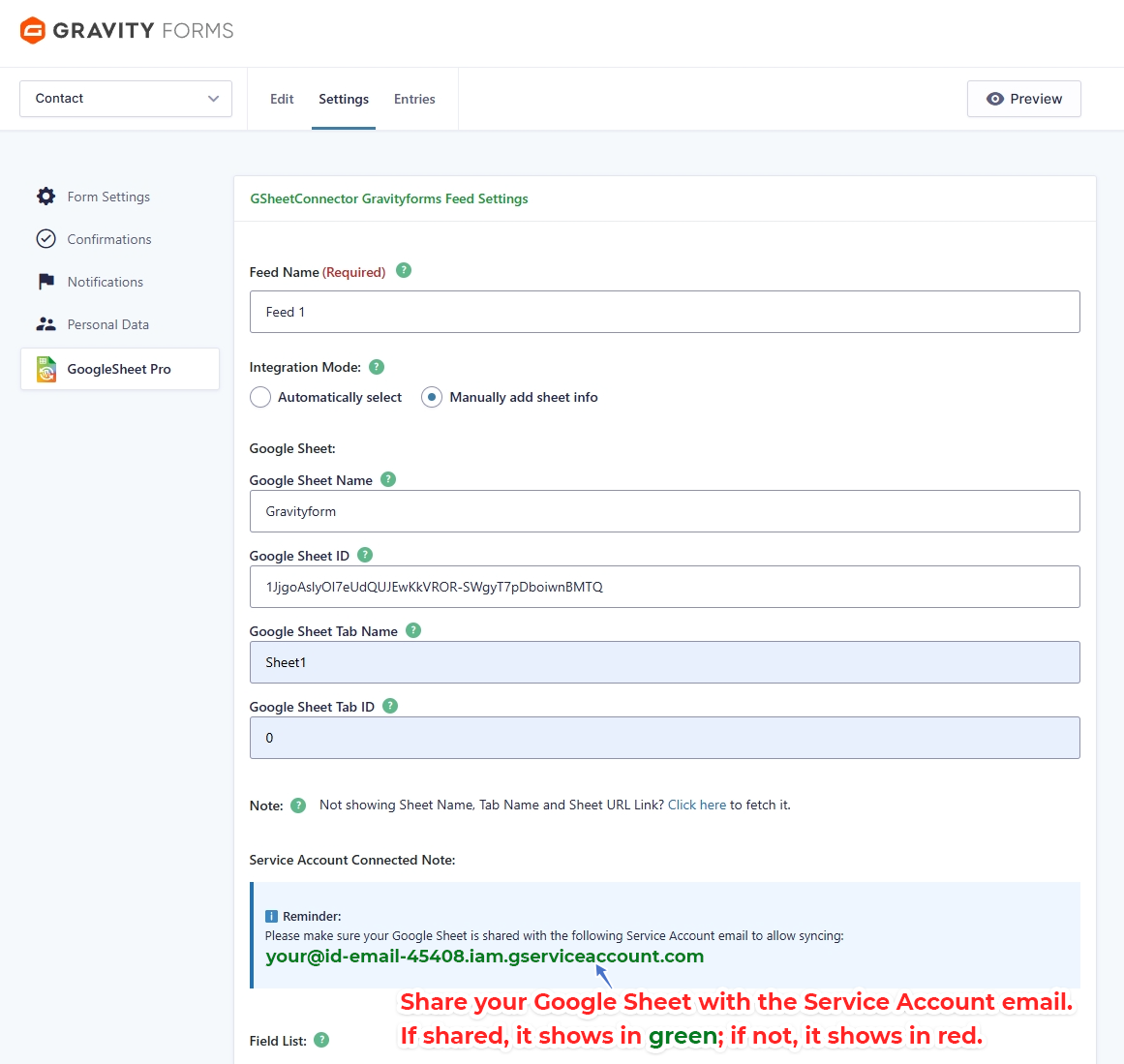The height and width of the screenshot is (1064, 1124).
Task: Click the Google Sheet ID question mark icon
Action: [365, 555]
